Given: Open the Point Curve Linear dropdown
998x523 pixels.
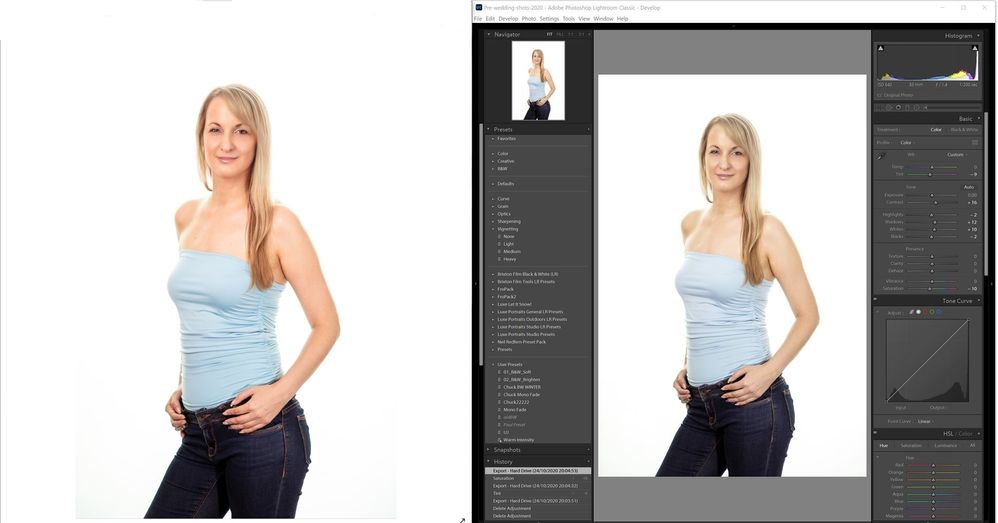Looking at the screenshot, I should (x=925, y=421).
